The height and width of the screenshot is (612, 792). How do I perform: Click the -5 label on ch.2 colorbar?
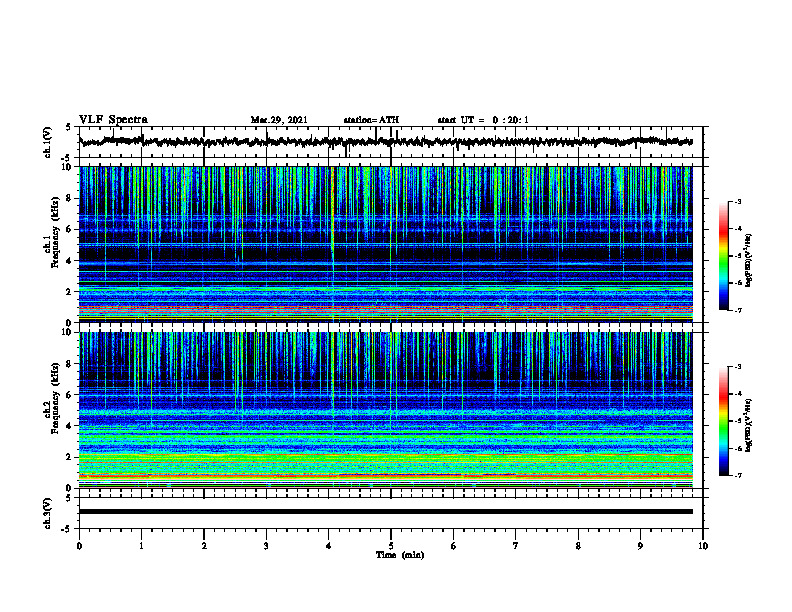click(738, 421)
